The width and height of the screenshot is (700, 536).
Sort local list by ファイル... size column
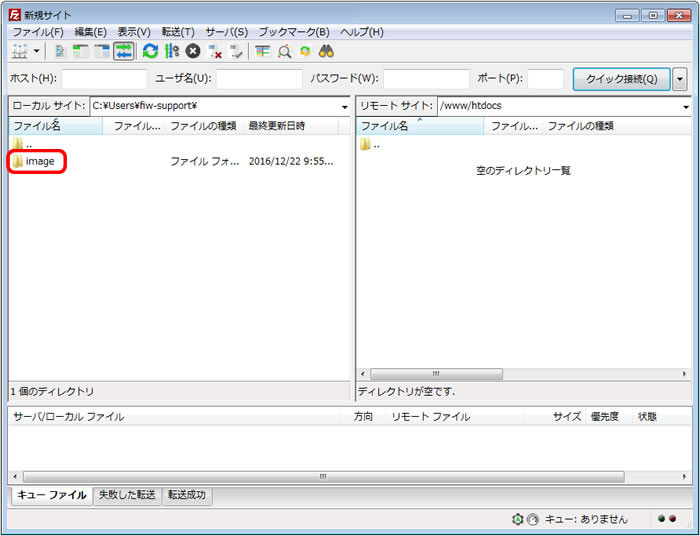coord(134,126)
